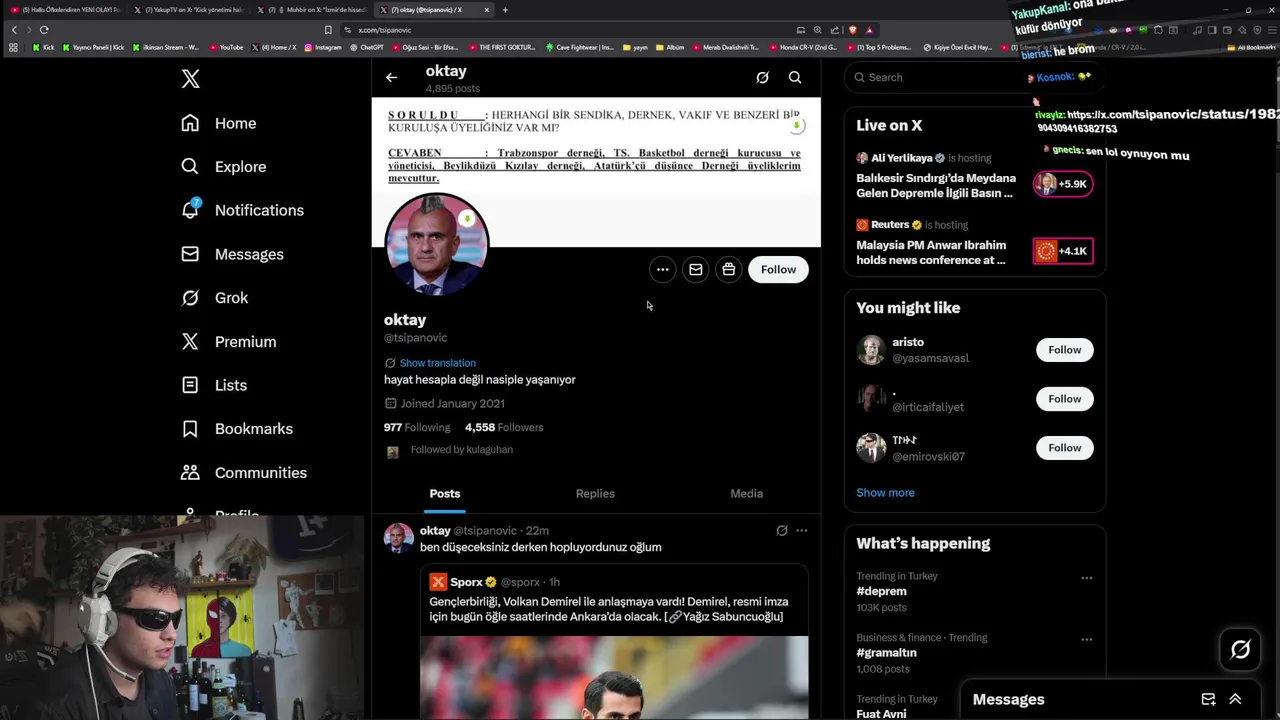
Task: Expand the Messages drawer with double chevron
Action: coord(1235,699)
